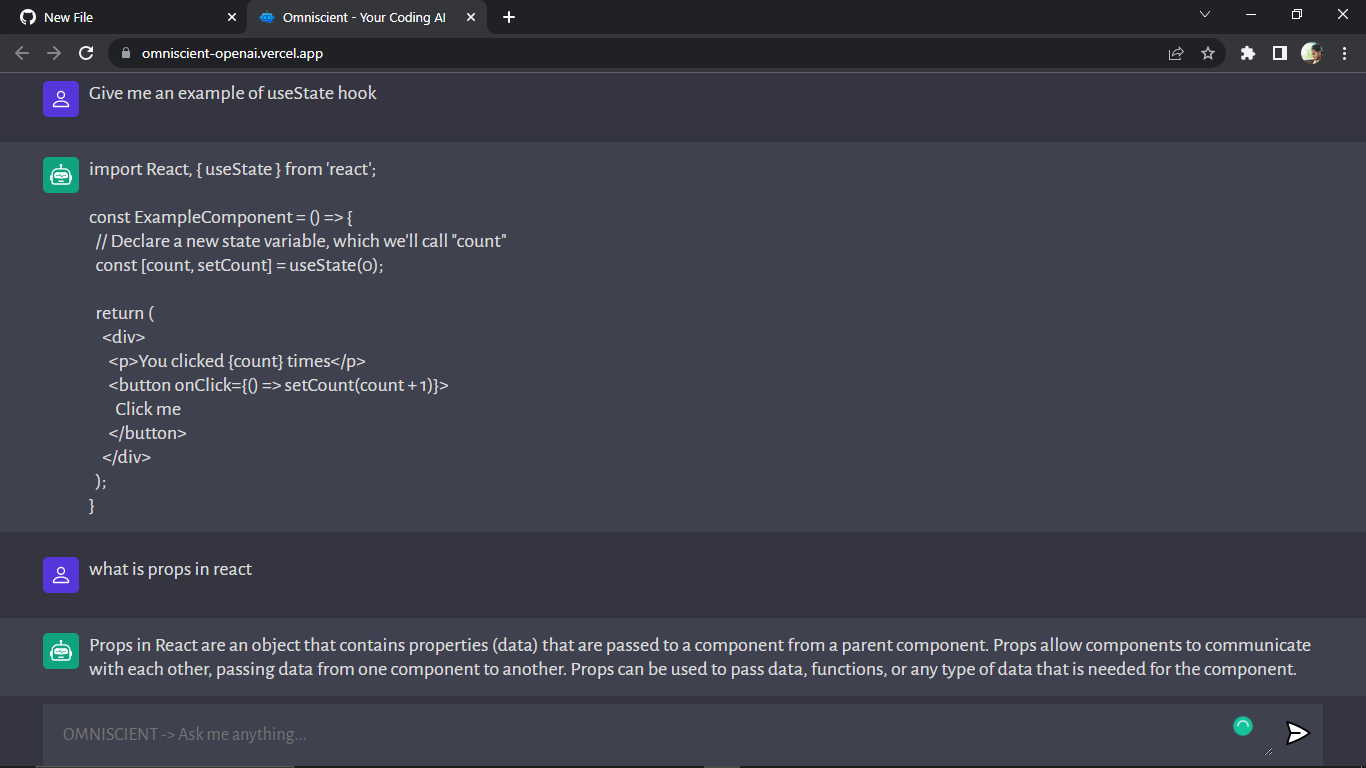Click user avatar next to useState question

point(61,99)
